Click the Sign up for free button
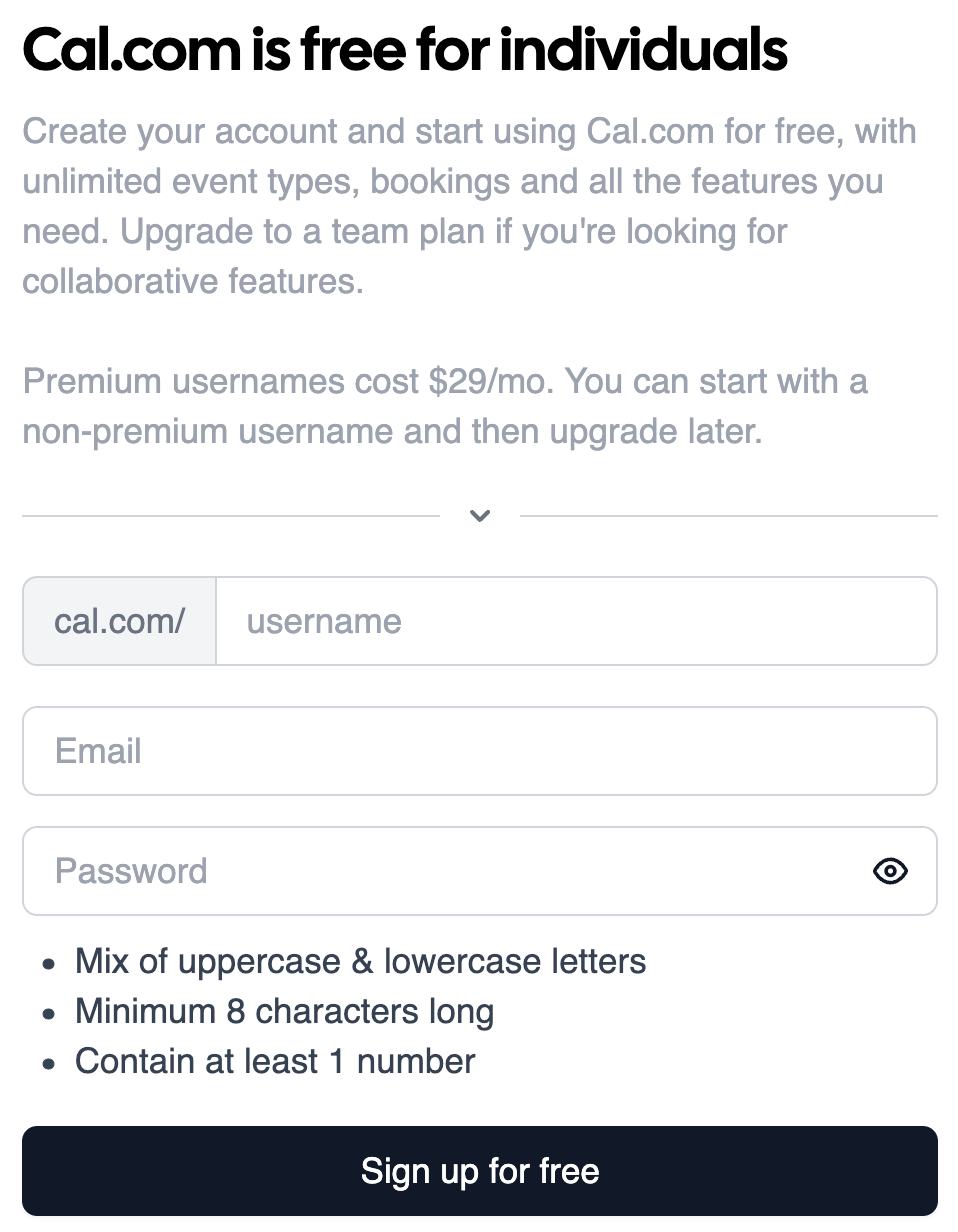Screen dimensions: 958x1232 (x=480, y=1171)
